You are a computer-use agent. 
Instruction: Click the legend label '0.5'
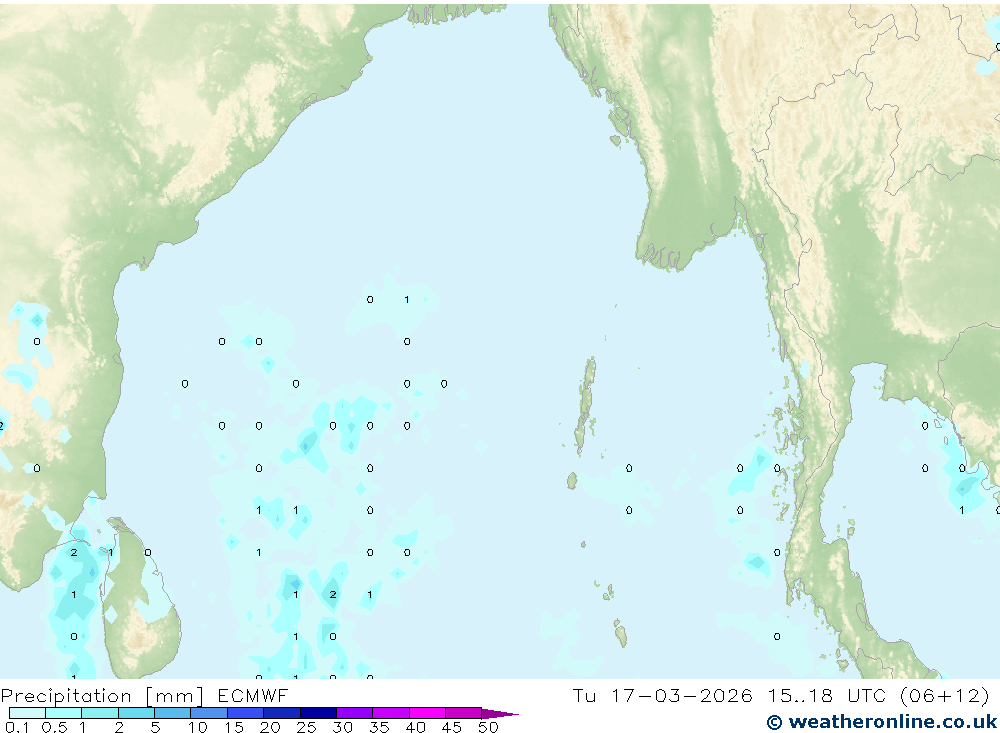pos(54,727)
